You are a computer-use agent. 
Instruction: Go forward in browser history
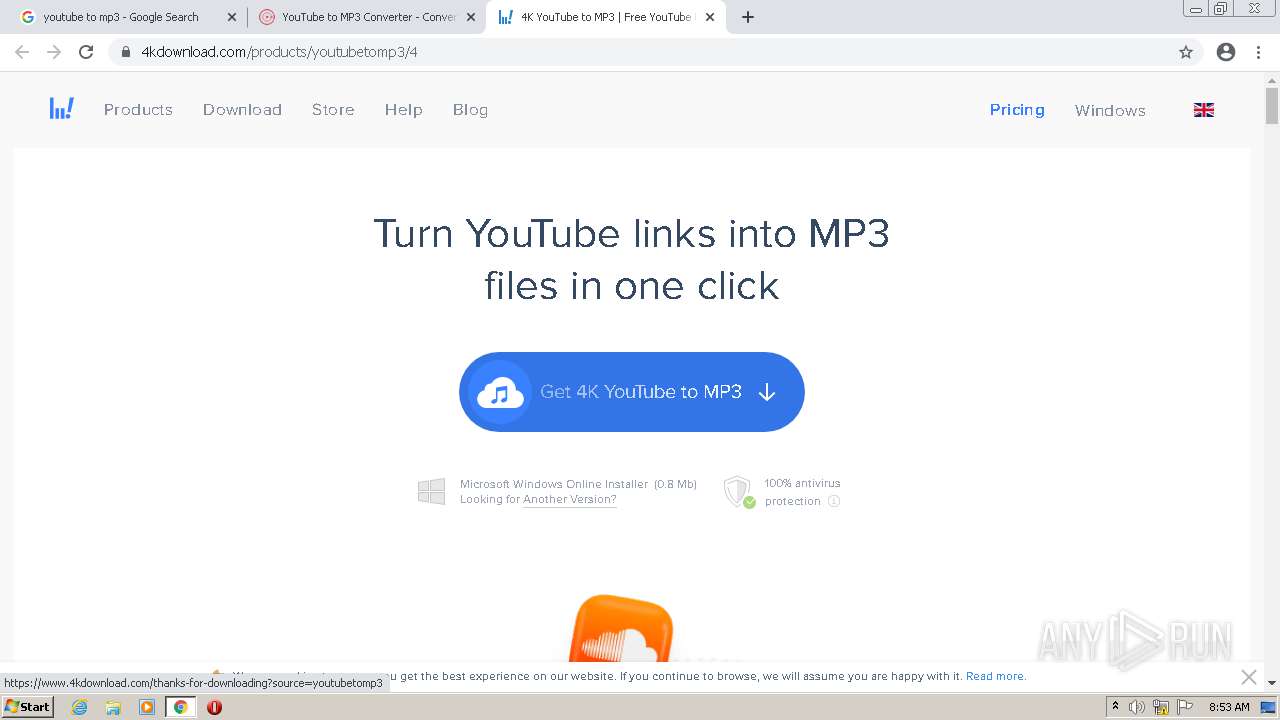[x=54, y=52]
